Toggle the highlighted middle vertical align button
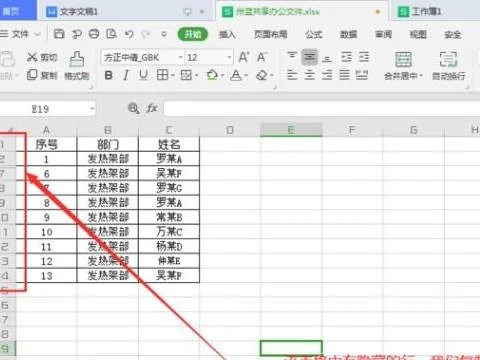480x360 pixels. click(x=310, y=57)
